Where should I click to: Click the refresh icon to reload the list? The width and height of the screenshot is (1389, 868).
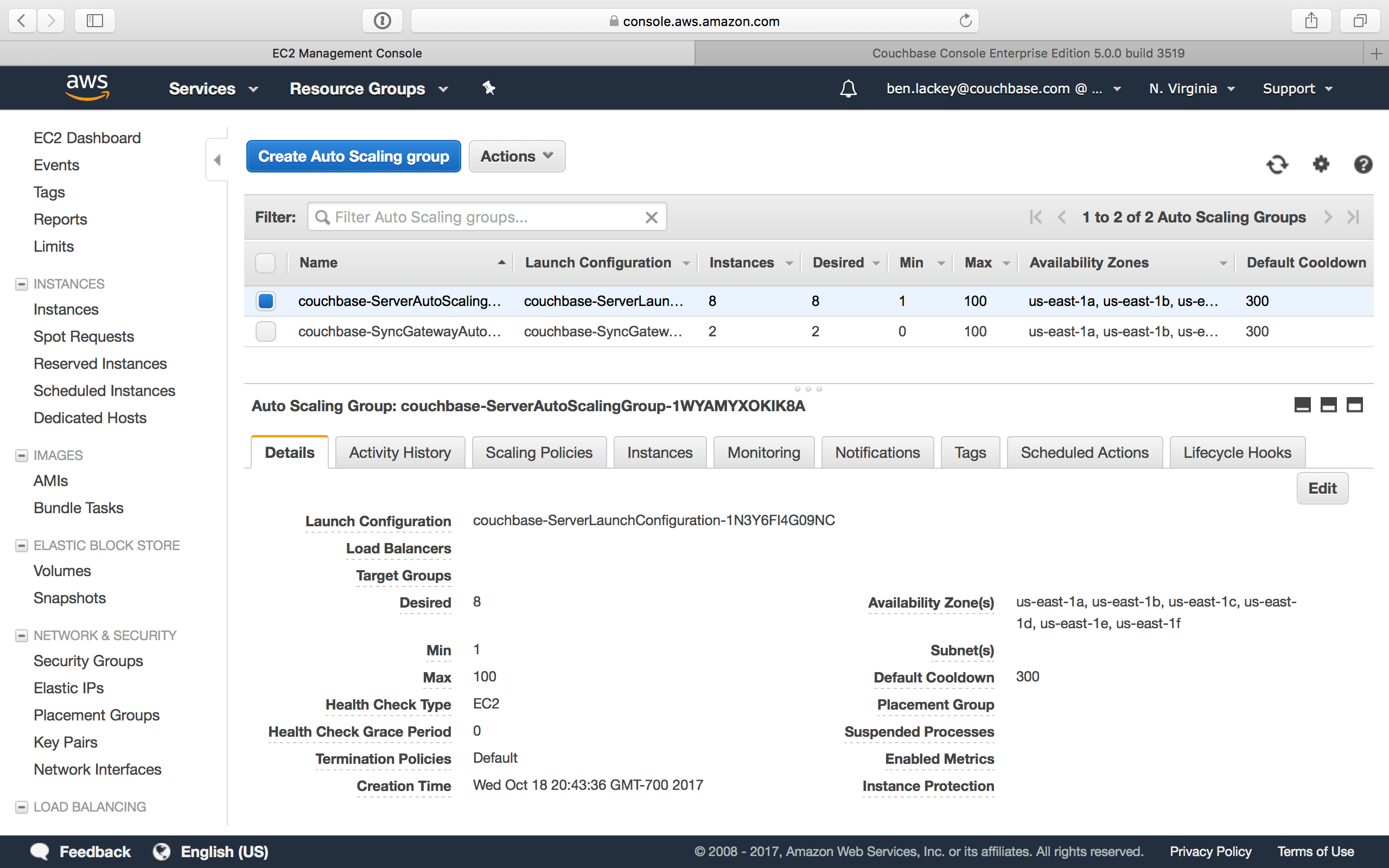coord(1277,165)
